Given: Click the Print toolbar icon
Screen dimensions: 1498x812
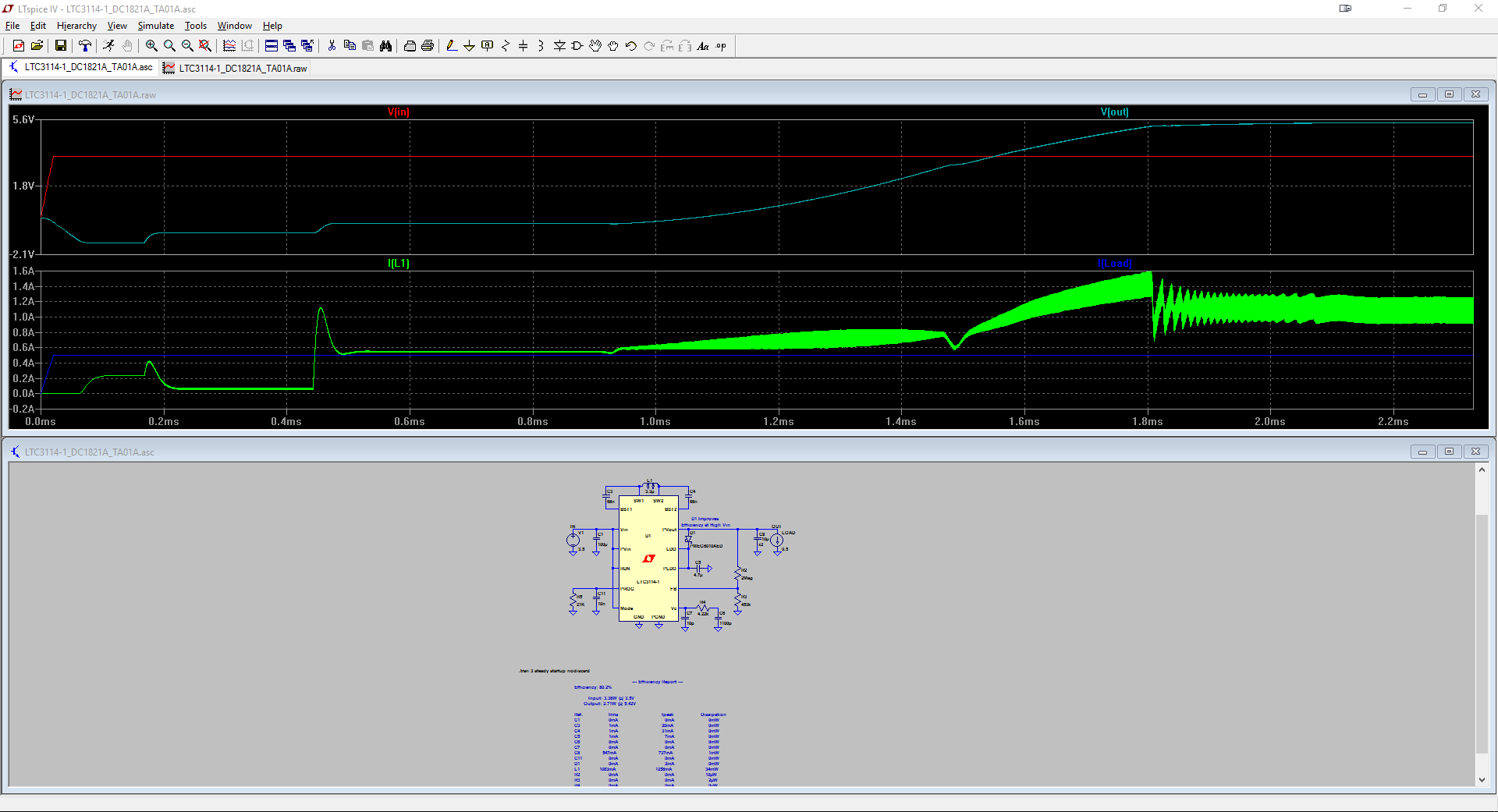Looking at the screenshot, I should 428,46.
